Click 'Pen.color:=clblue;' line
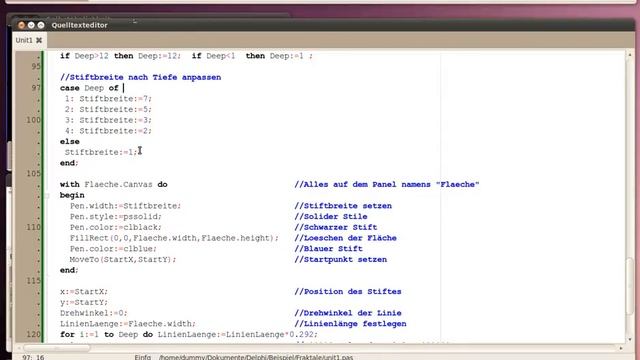 (113, 249)
